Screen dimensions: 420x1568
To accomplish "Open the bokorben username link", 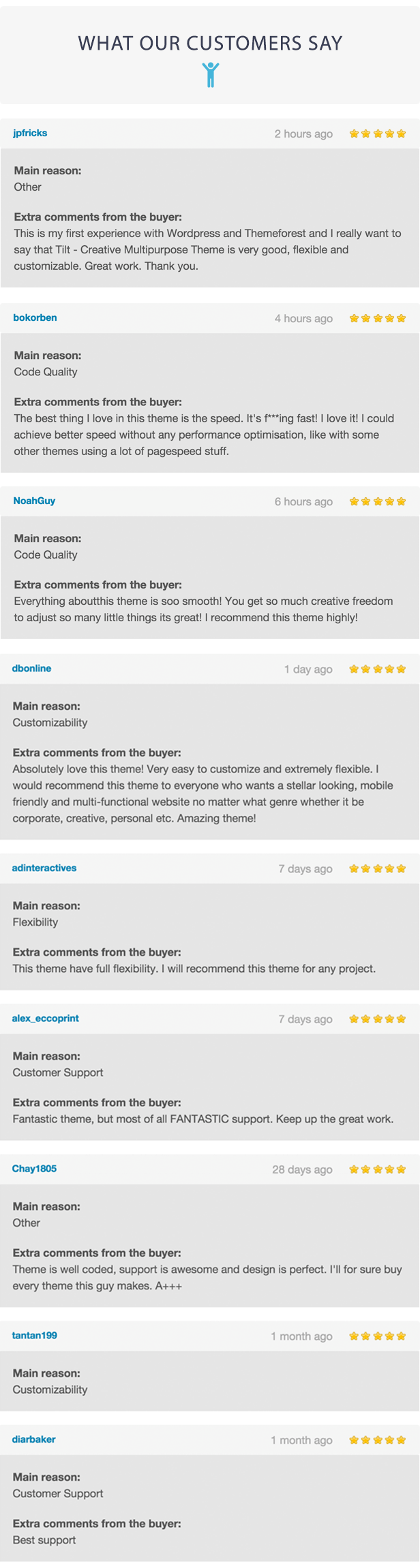I will click(35, 317).
